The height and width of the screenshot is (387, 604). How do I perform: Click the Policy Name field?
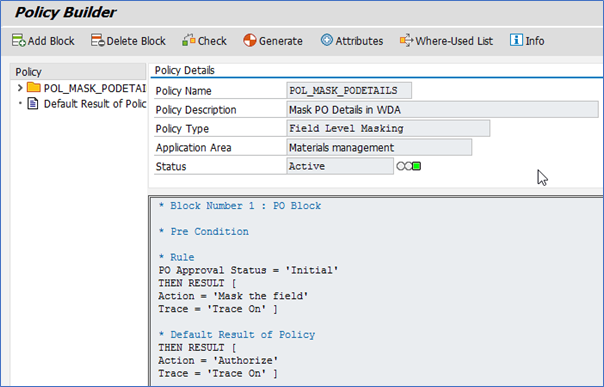349,90
